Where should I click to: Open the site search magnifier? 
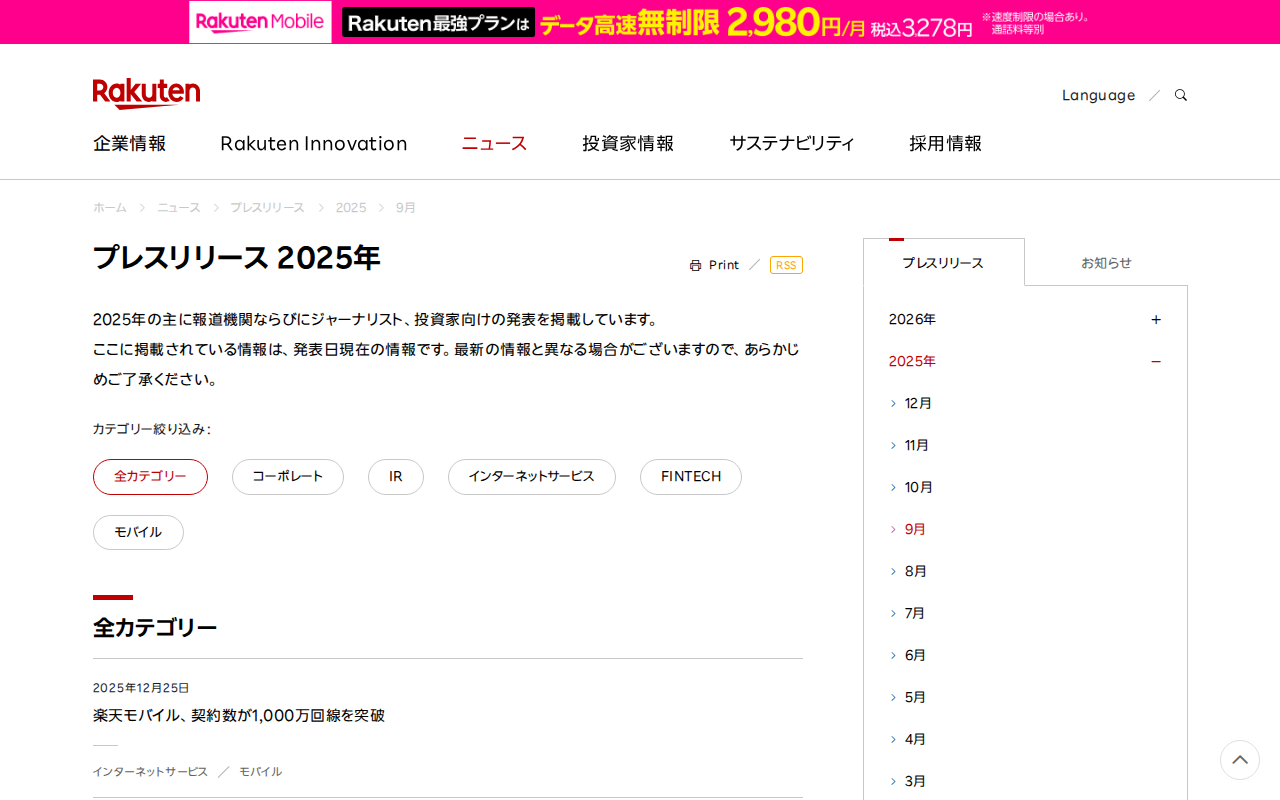1180,94
